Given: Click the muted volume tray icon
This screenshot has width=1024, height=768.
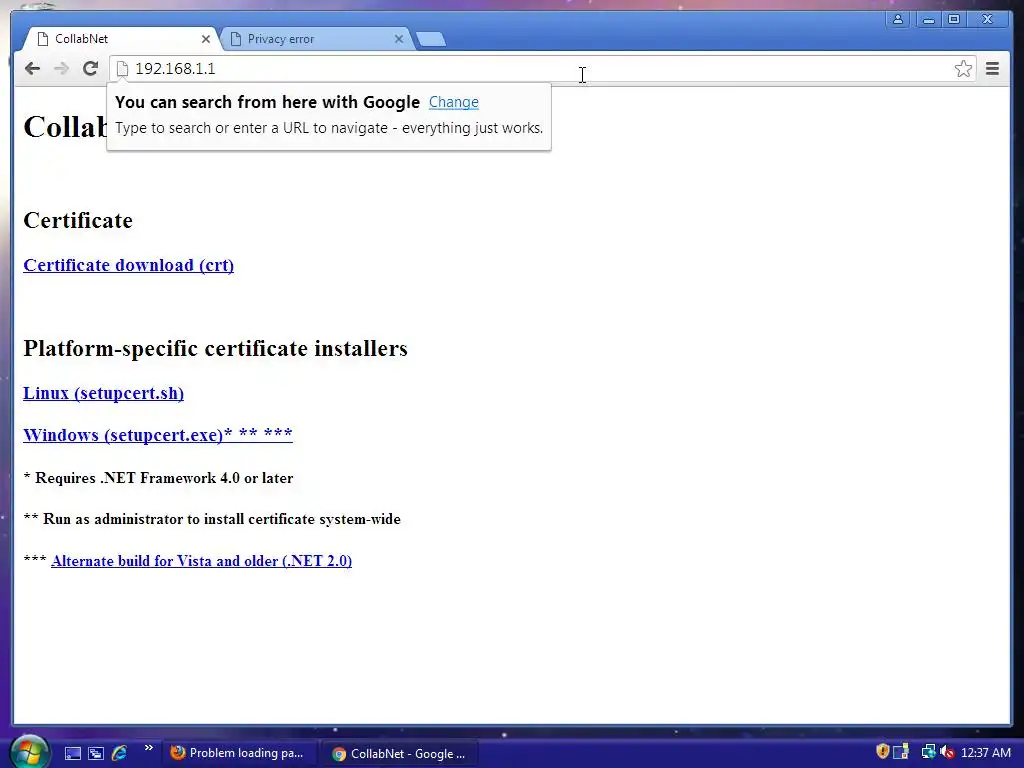Looking at the screenshot, I should click(x=948, y=752).
